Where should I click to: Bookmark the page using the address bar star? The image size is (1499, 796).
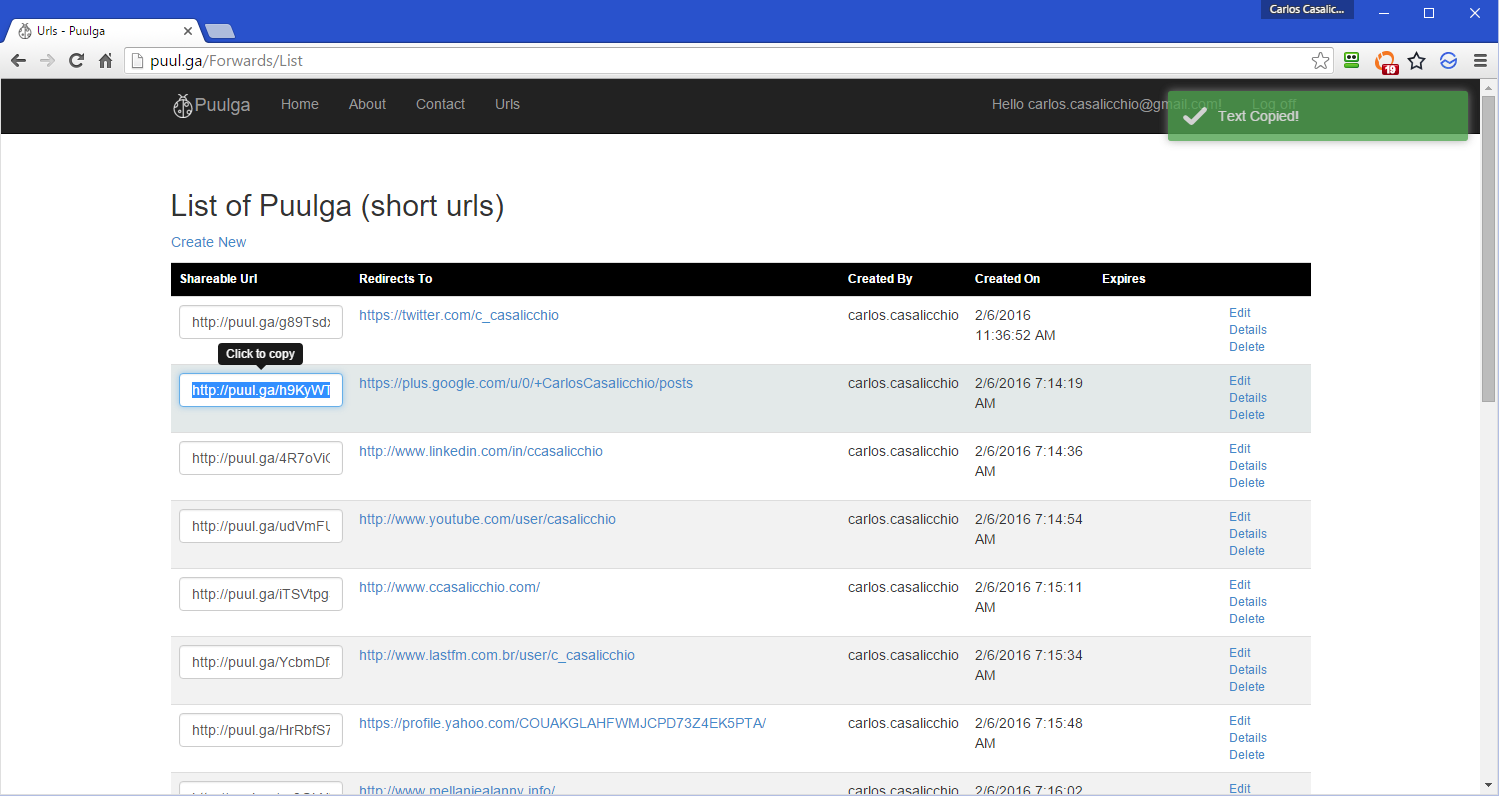coord(1320,61)
